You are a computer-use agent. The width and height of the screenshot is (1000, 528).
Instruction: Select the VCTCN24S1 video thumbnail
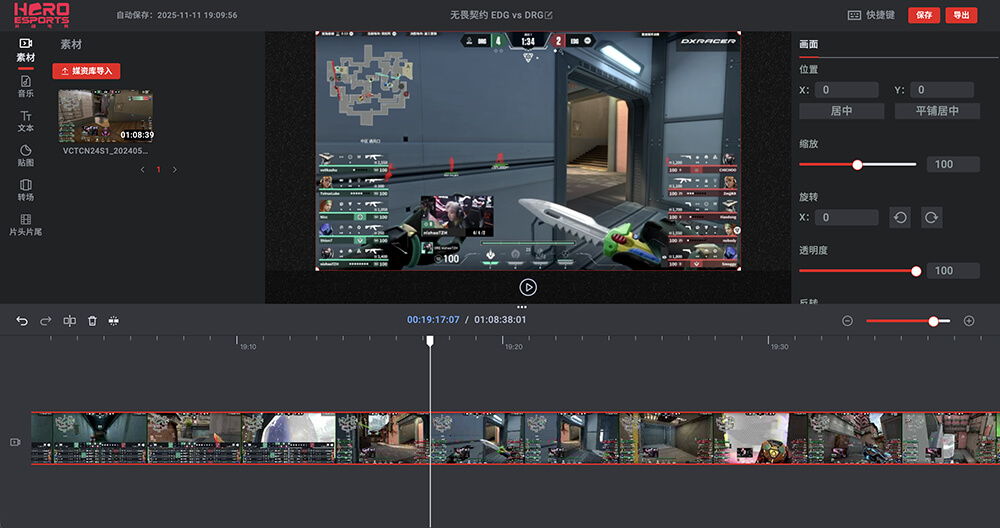tap(106, 117)
